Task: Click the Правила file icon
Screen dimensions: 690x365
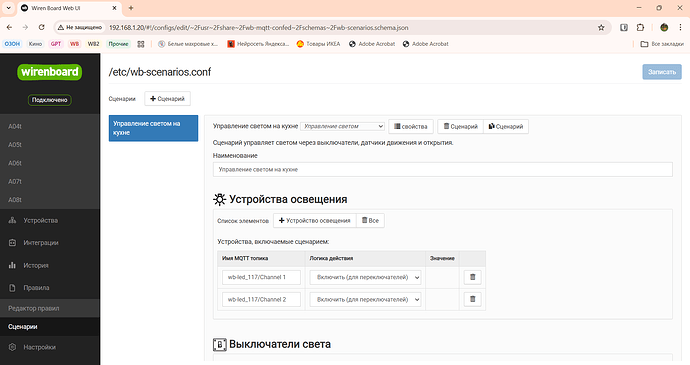Action: [x=12, y=288]
